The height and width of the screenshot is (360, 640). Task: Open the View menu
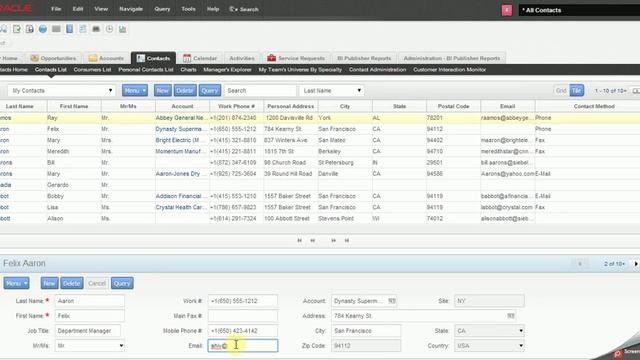[101, 9]
